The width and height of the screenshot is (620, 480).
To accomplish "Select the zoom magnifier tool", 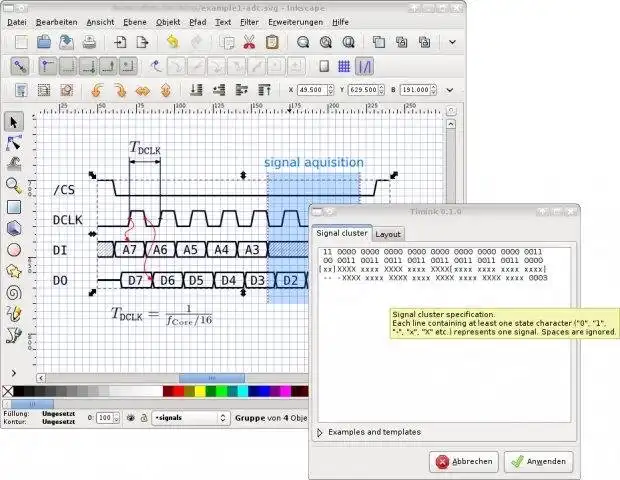I will (14, 185).
